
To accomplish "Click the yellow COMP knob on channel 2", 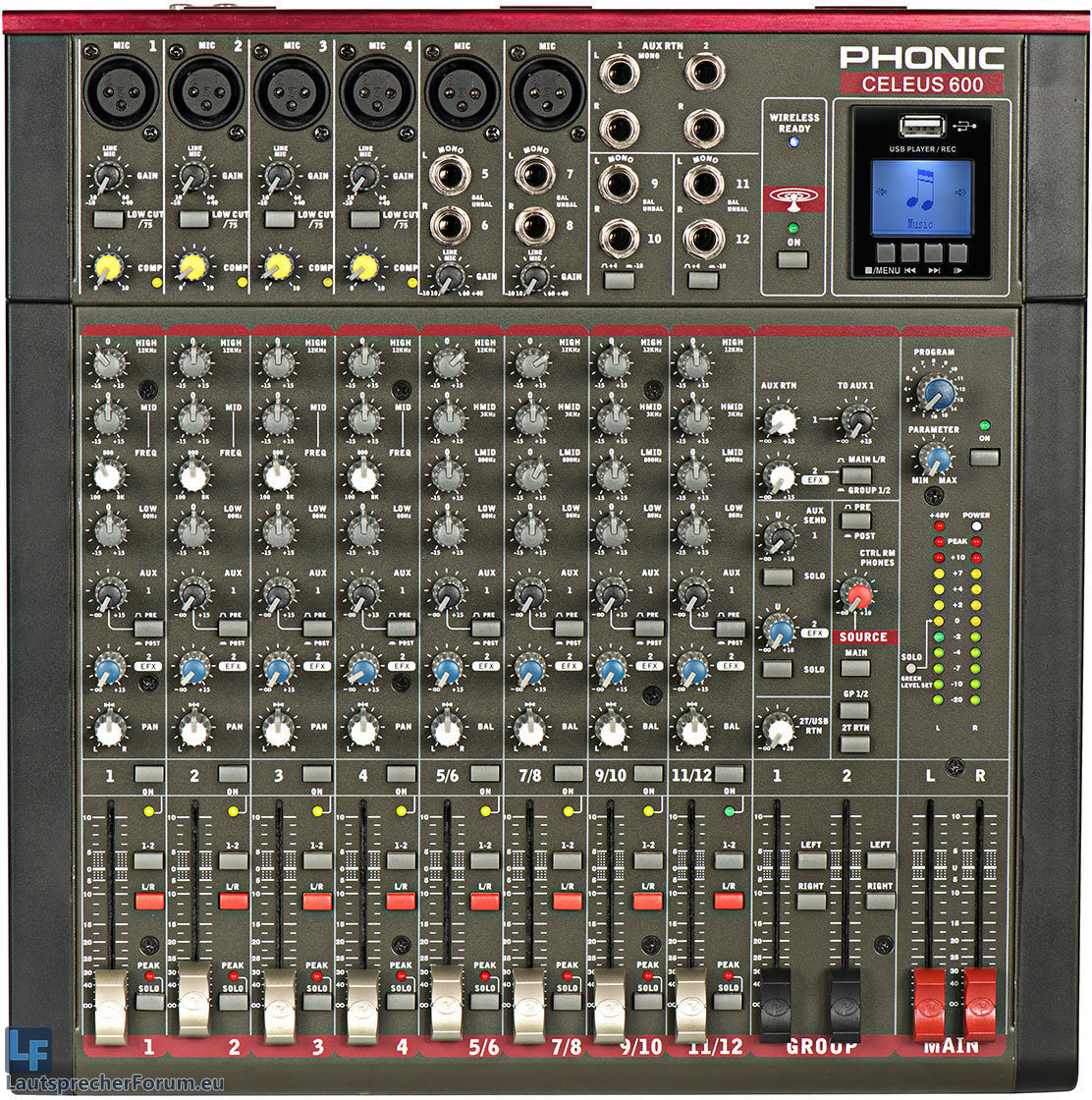I will pyautogui.click(x=193, y=267).
